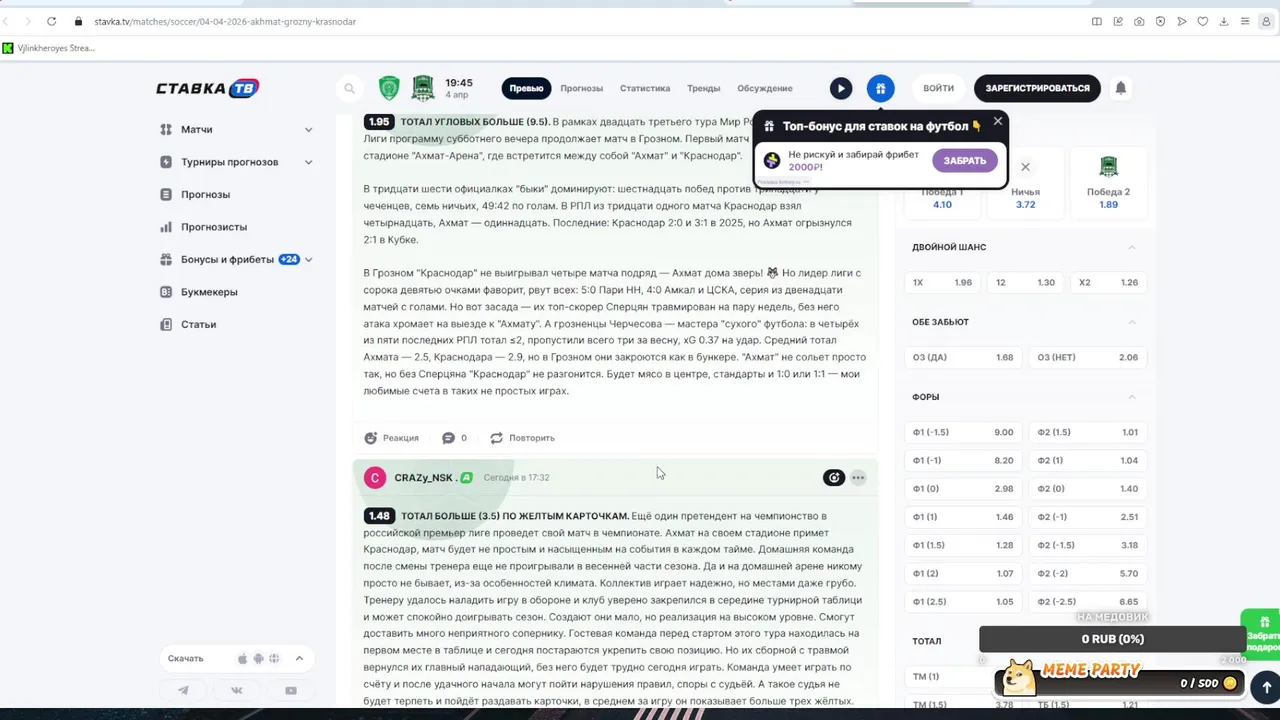
Task: Click the Android download icon
Action: pyautogui.click(x=259, y=658)
